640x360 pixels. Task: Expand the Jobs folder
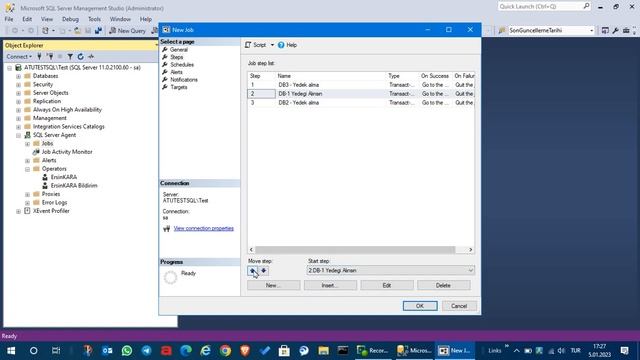click(x=27, y=144)
